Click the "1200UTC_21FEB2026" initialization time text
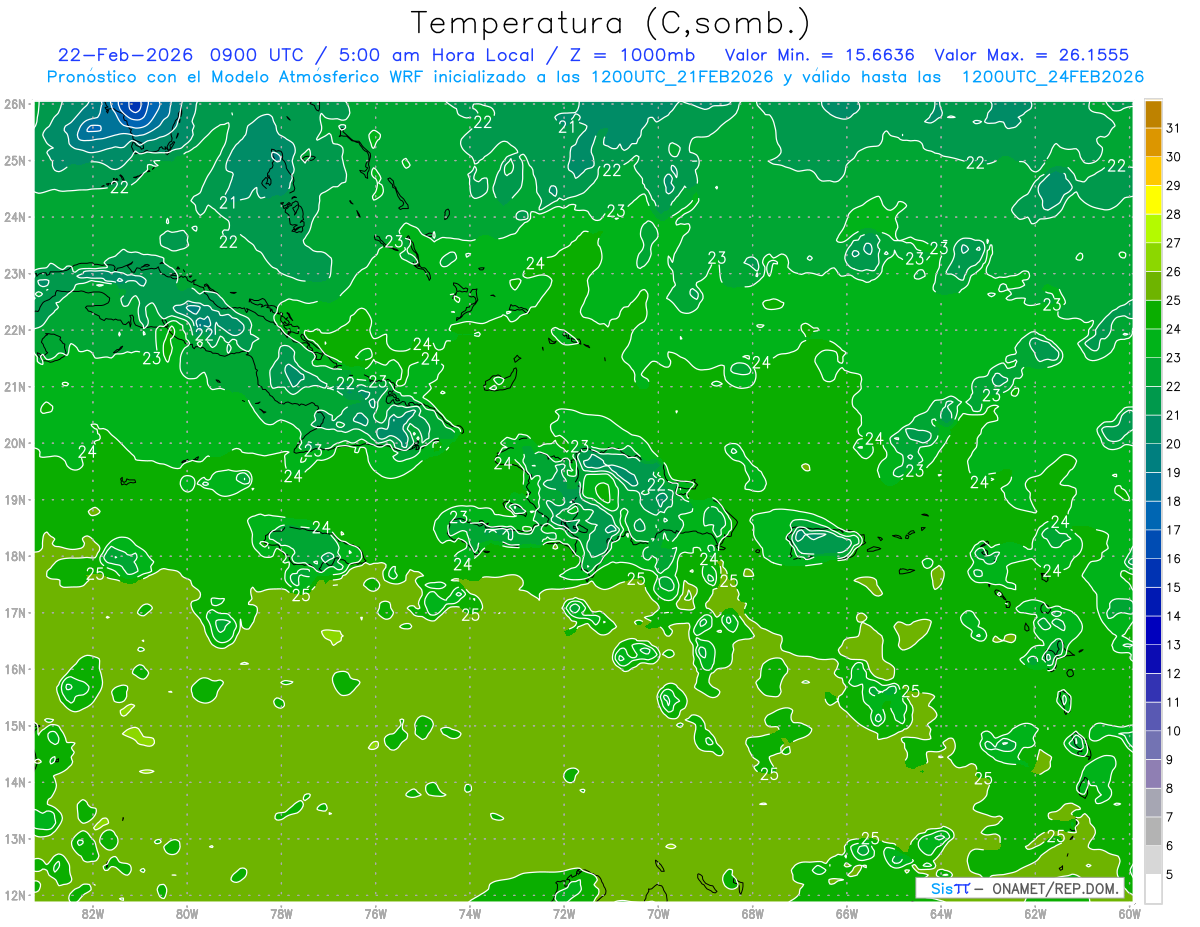Viewport: 1200px width, 927px height. pos(682,77)
